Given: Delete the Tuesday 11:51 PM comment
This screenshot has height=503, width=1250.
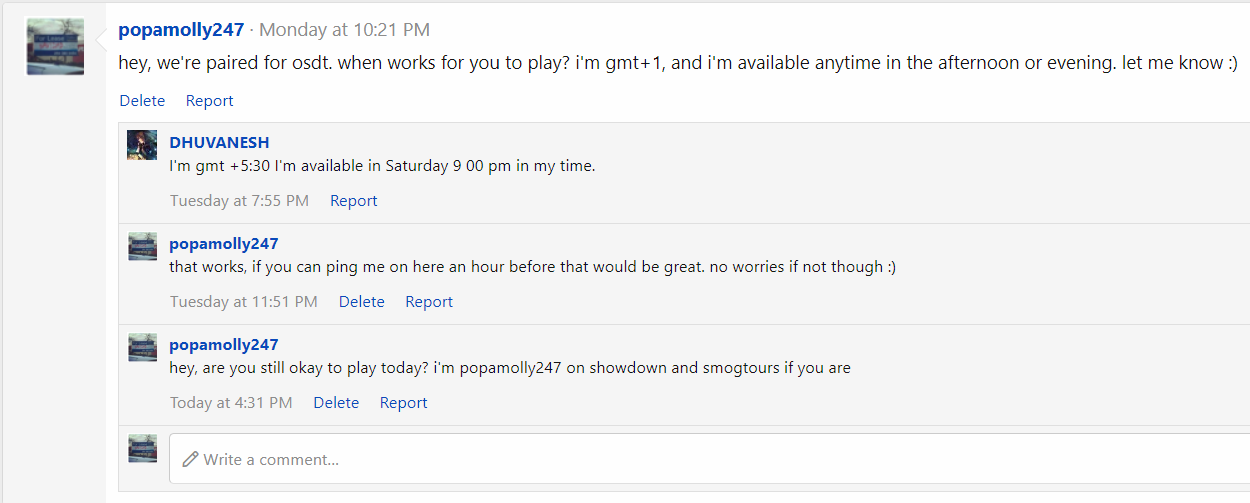Looking at the screenshot, I should click(361, 301).
